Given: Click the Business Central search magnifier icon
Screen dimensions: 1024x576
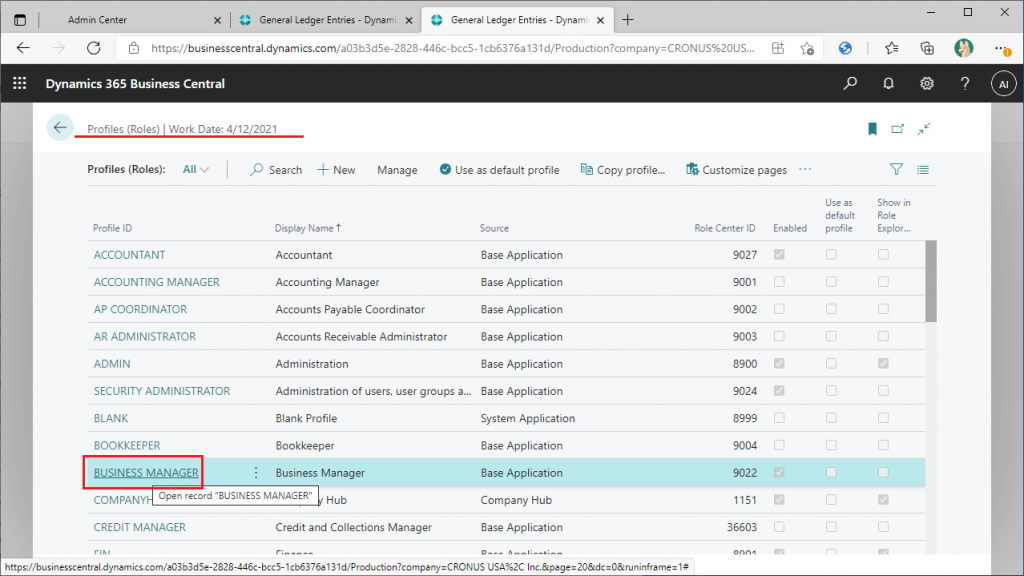Looking at the screenshot, I should 850,84.
